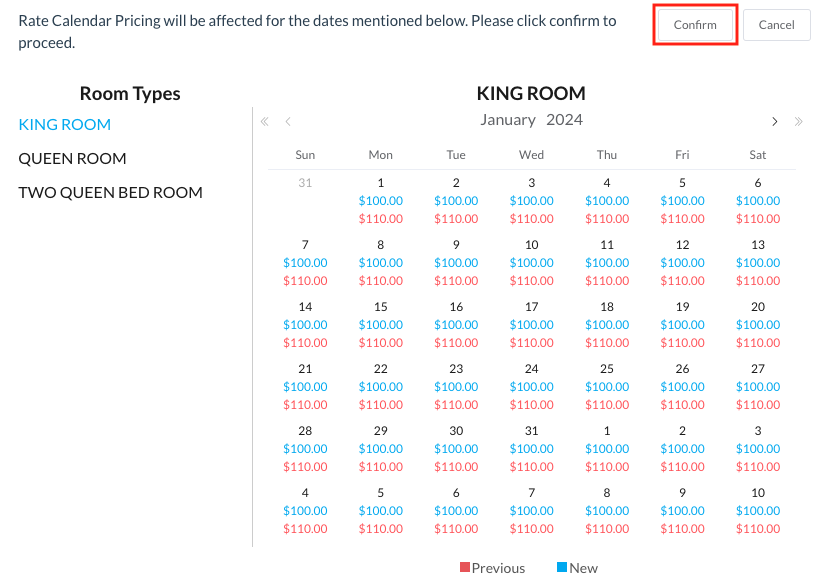The height and width of the screenshot is (580, 820).
Task: Click January month label in calendar header
Action: click(508, 120)
